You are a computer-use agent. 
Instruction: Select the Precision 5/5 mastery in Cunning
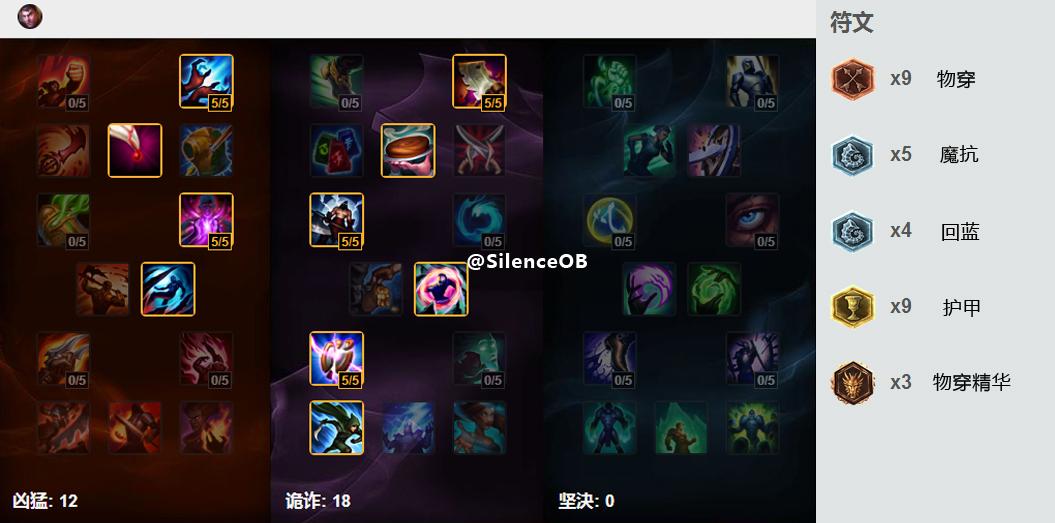pos(336,359)
